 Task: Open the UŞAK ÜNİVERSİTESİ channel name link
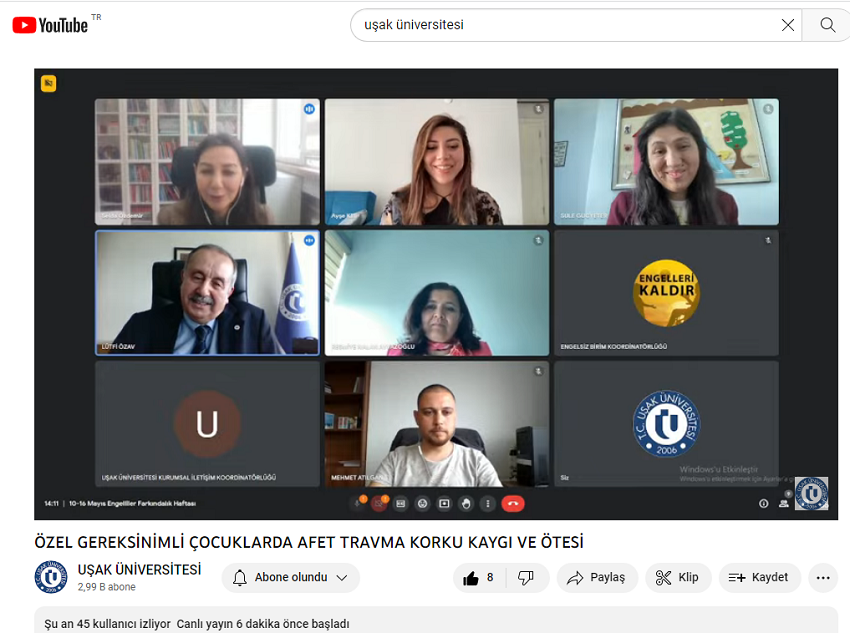click(139, 570)
